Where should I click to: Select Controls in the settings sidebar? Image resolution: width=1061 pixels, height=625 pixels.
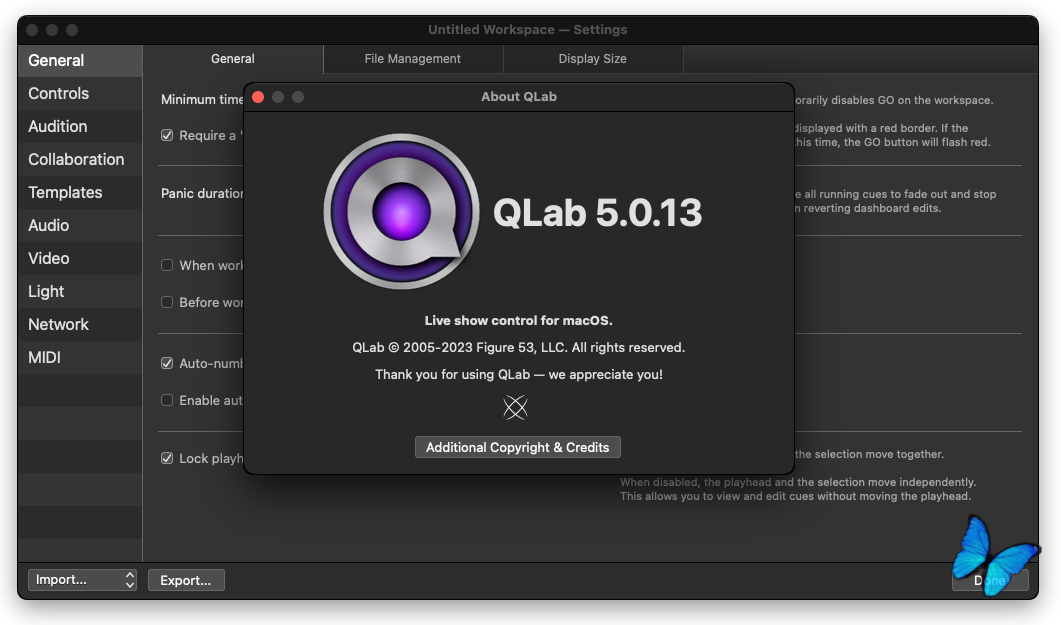pyautogui.click(x=80, y=93)
